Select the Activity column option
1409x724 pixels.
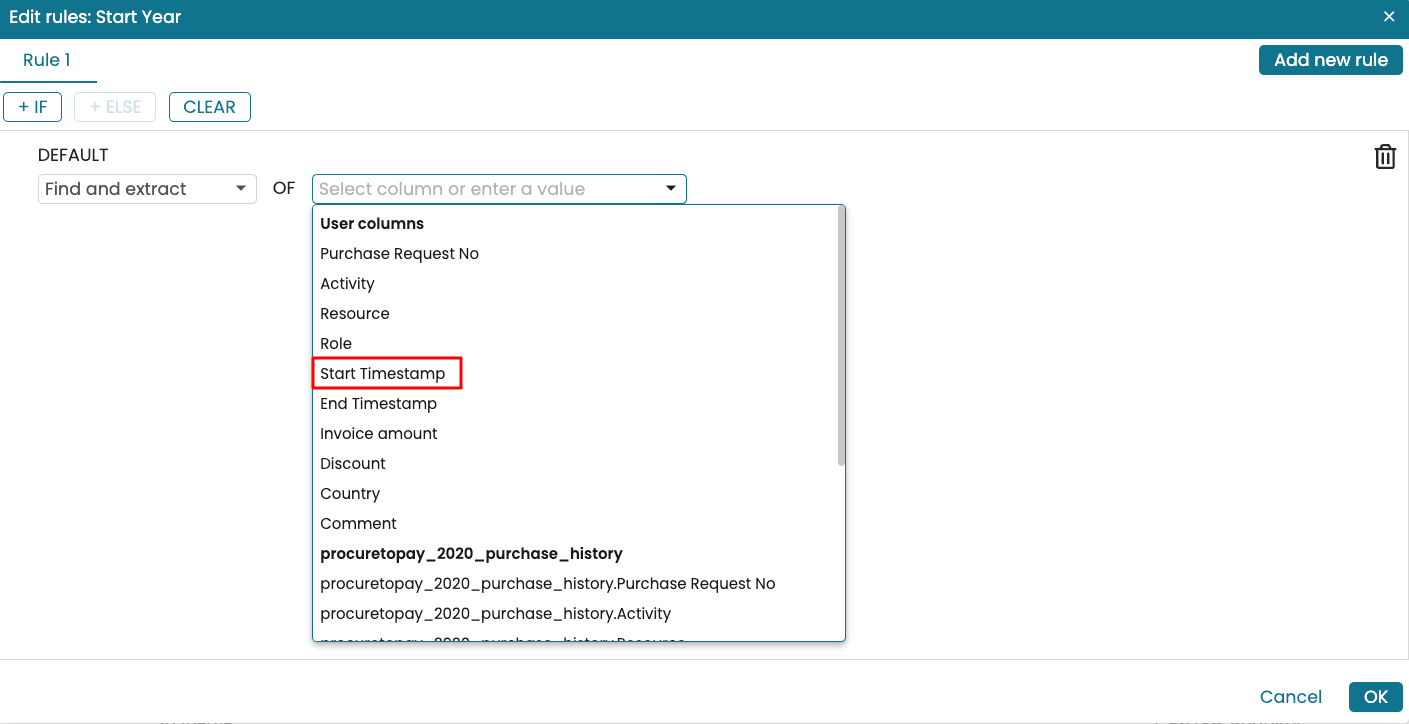coord(347,284)
